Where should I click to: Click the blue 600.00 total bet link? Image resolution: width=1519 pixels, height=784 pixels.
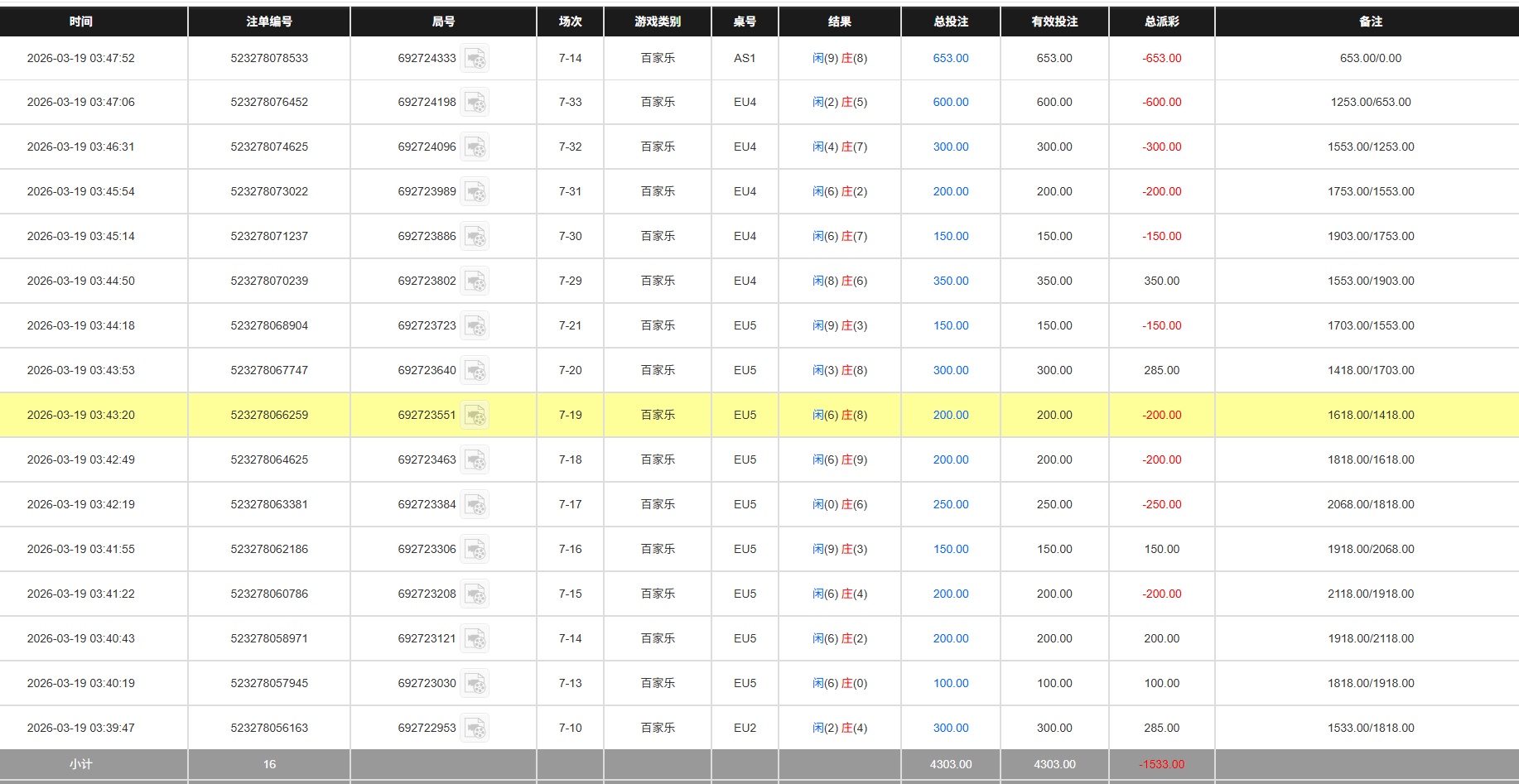point(950,102)
